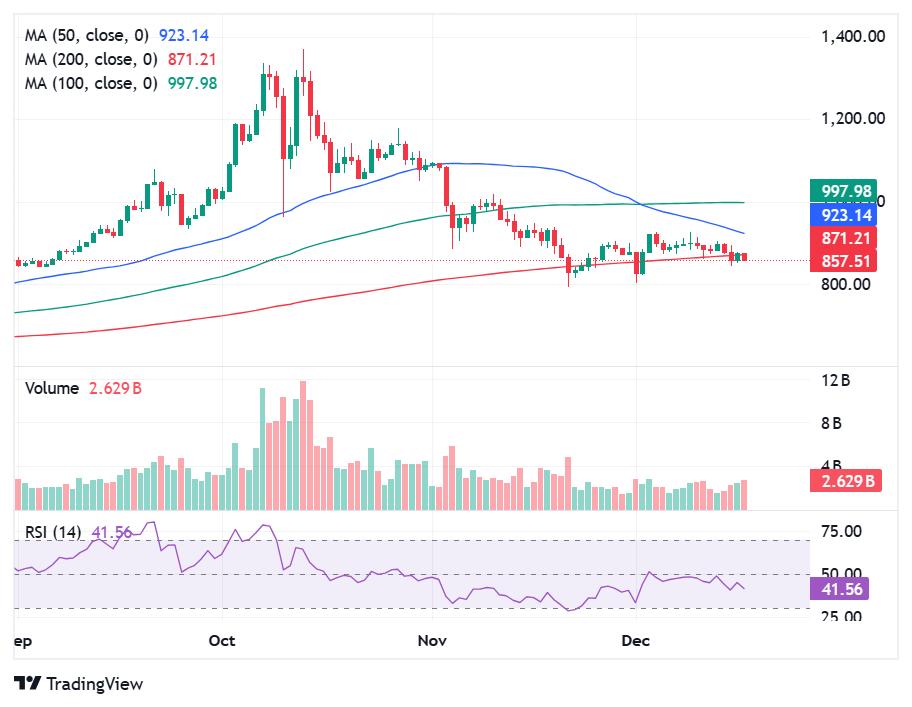Click the Nov label on time axis
The height and width of the screenshot is (707, 912).
tap(431, 640)
